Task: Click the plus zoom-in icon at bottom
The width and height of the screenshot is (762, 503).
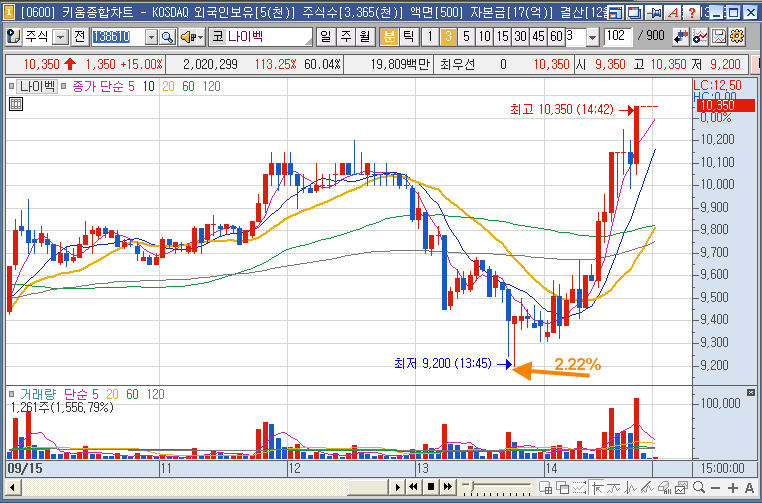Action: 733,487
